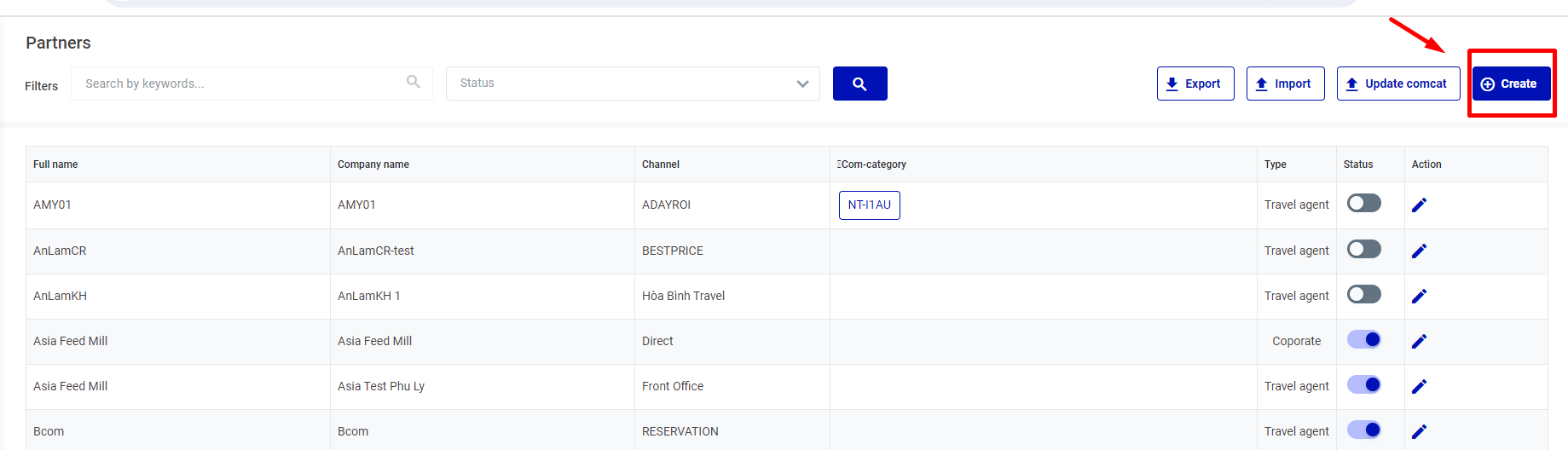Open the edit icon for Asia Test Phu Ly

tap(1419, 387)
